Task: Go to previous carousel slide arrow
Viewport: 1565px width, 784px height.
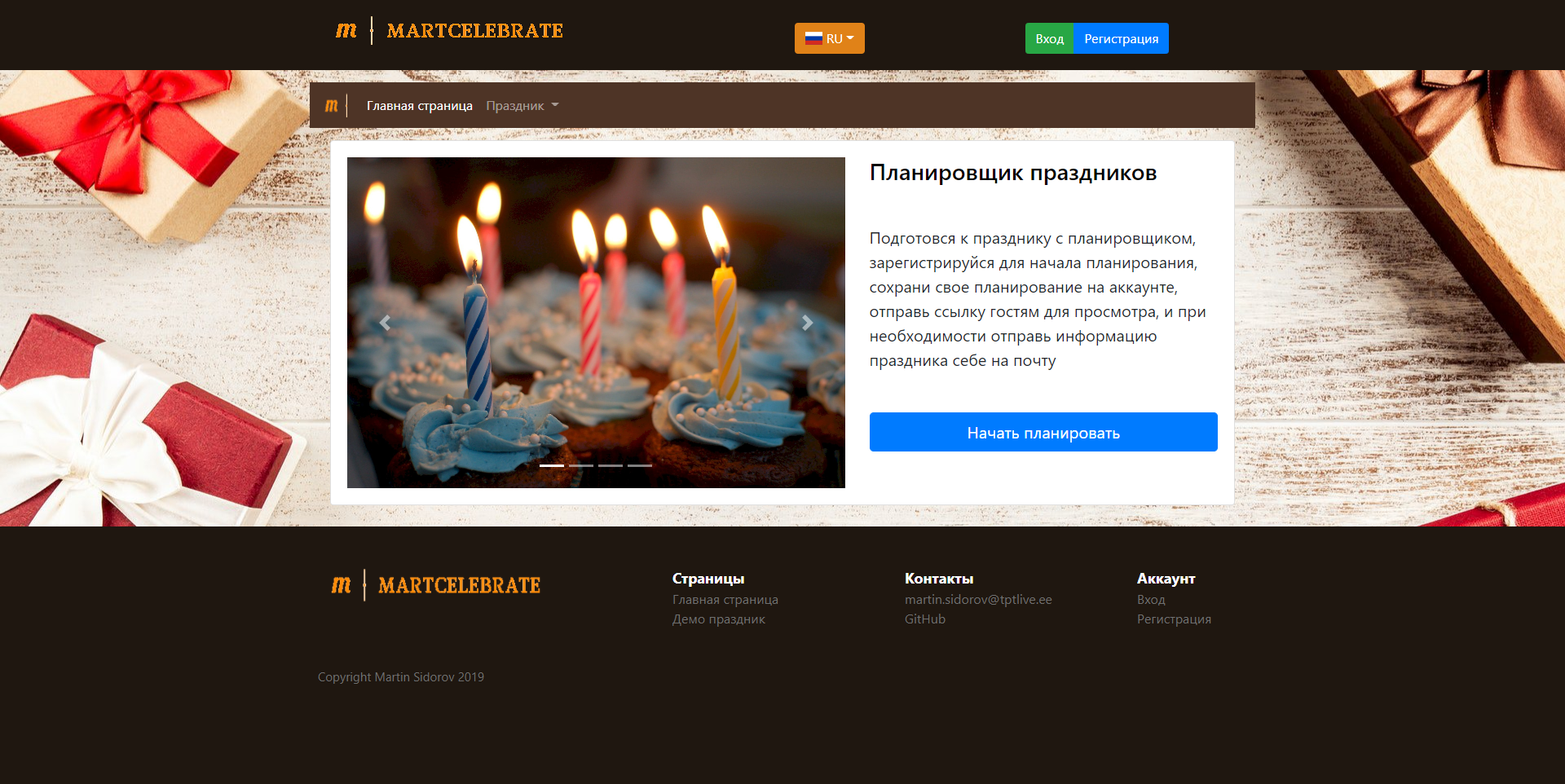Action: 385,323
